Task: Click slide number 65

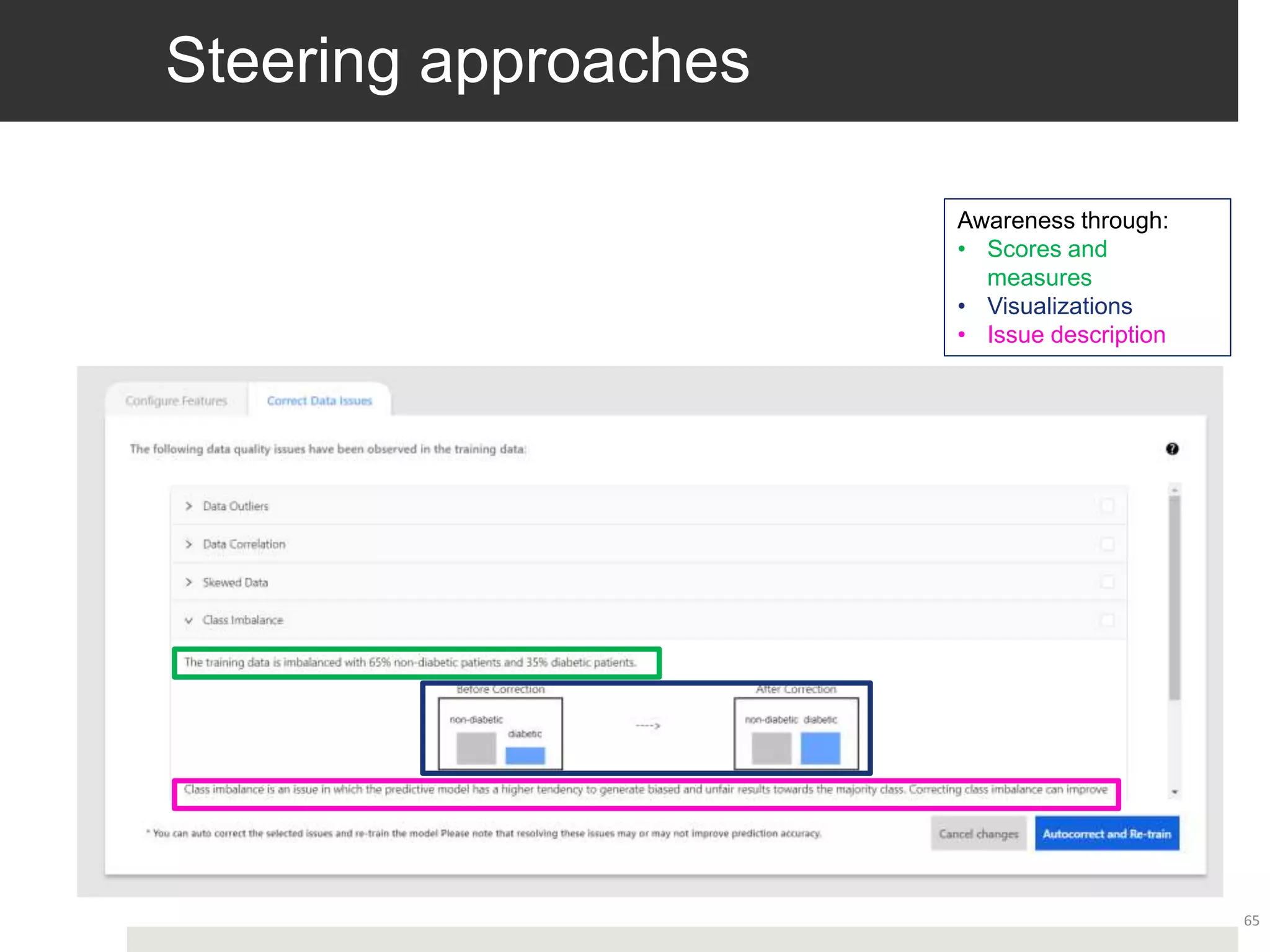Action: (x=1251, y=920)
